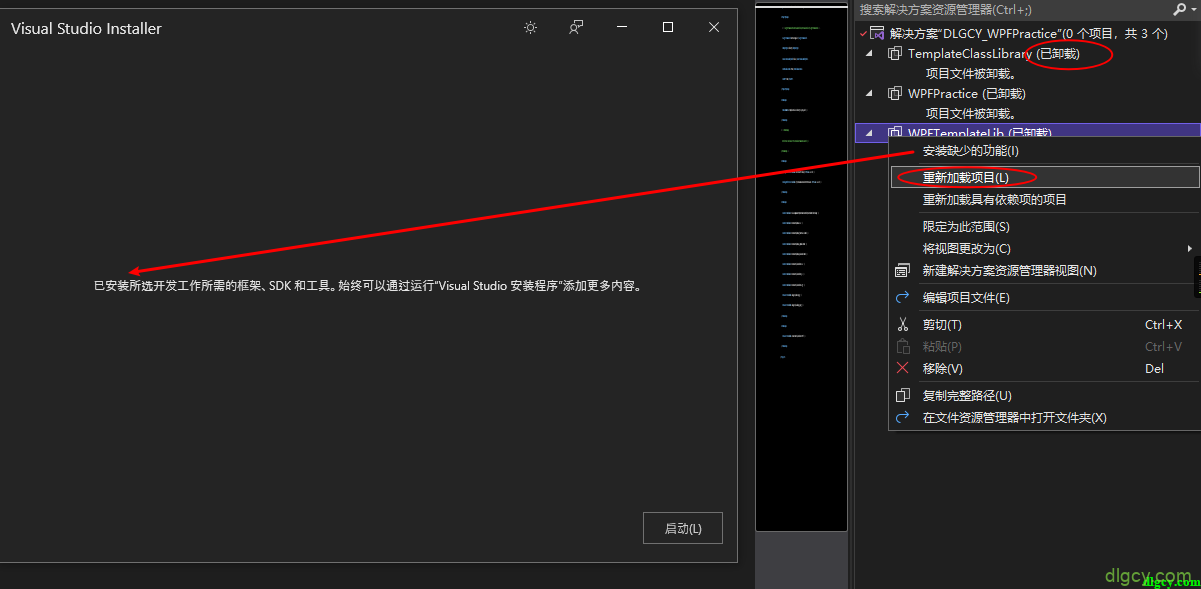This screenshot has width=1201, height=589.
Task: Click the solution explorer search magnifier icon
Action: (1179, 9)
